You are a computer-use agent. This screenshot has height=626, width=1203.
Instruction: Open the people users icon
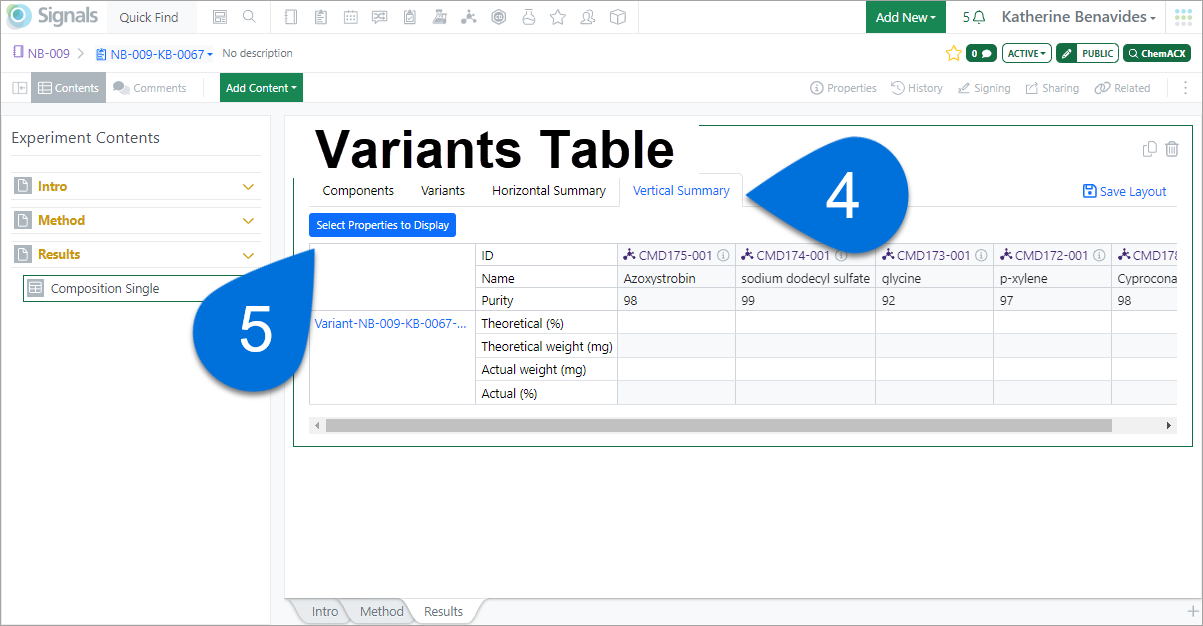tap(588, 17)
